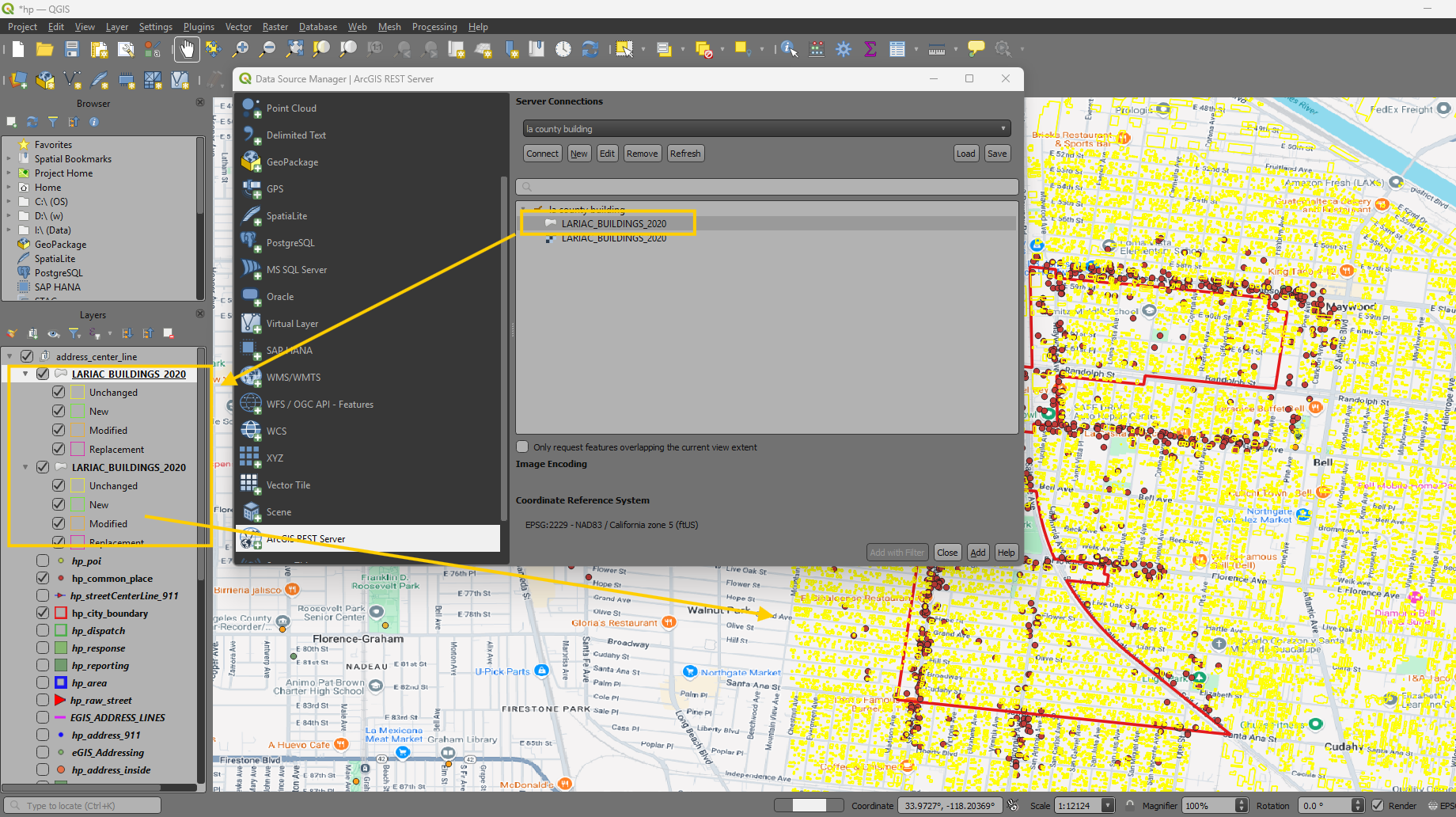Image resolution: width=1456 pixels, height=817 pixels.
Task: Click the Zoom In magnifier tool
Action: (241, 49)
